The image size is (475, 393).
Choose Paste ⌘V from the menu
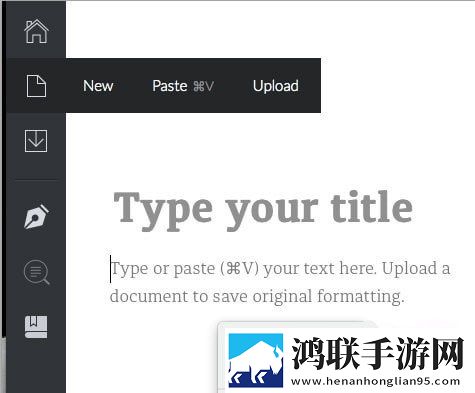183,86
